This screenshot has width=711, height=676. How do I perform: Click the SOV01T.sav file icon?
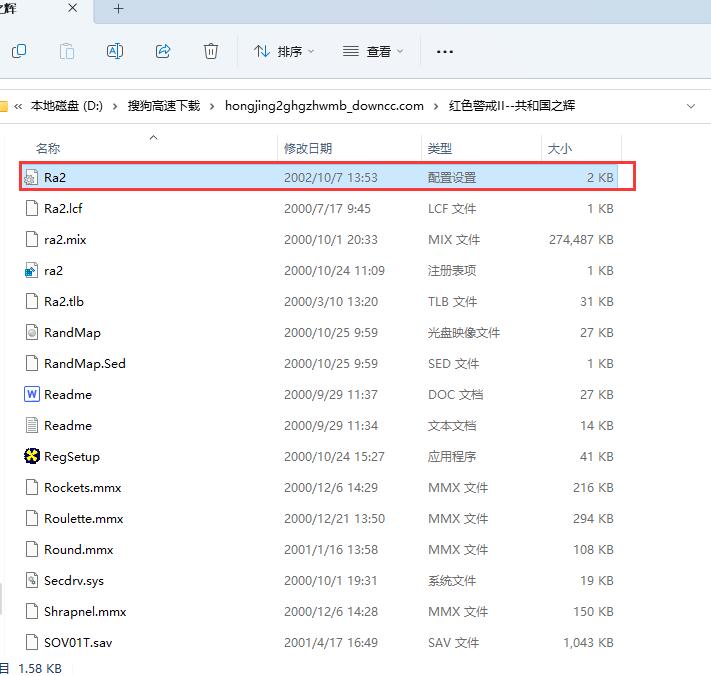click(x=32, y=642)
